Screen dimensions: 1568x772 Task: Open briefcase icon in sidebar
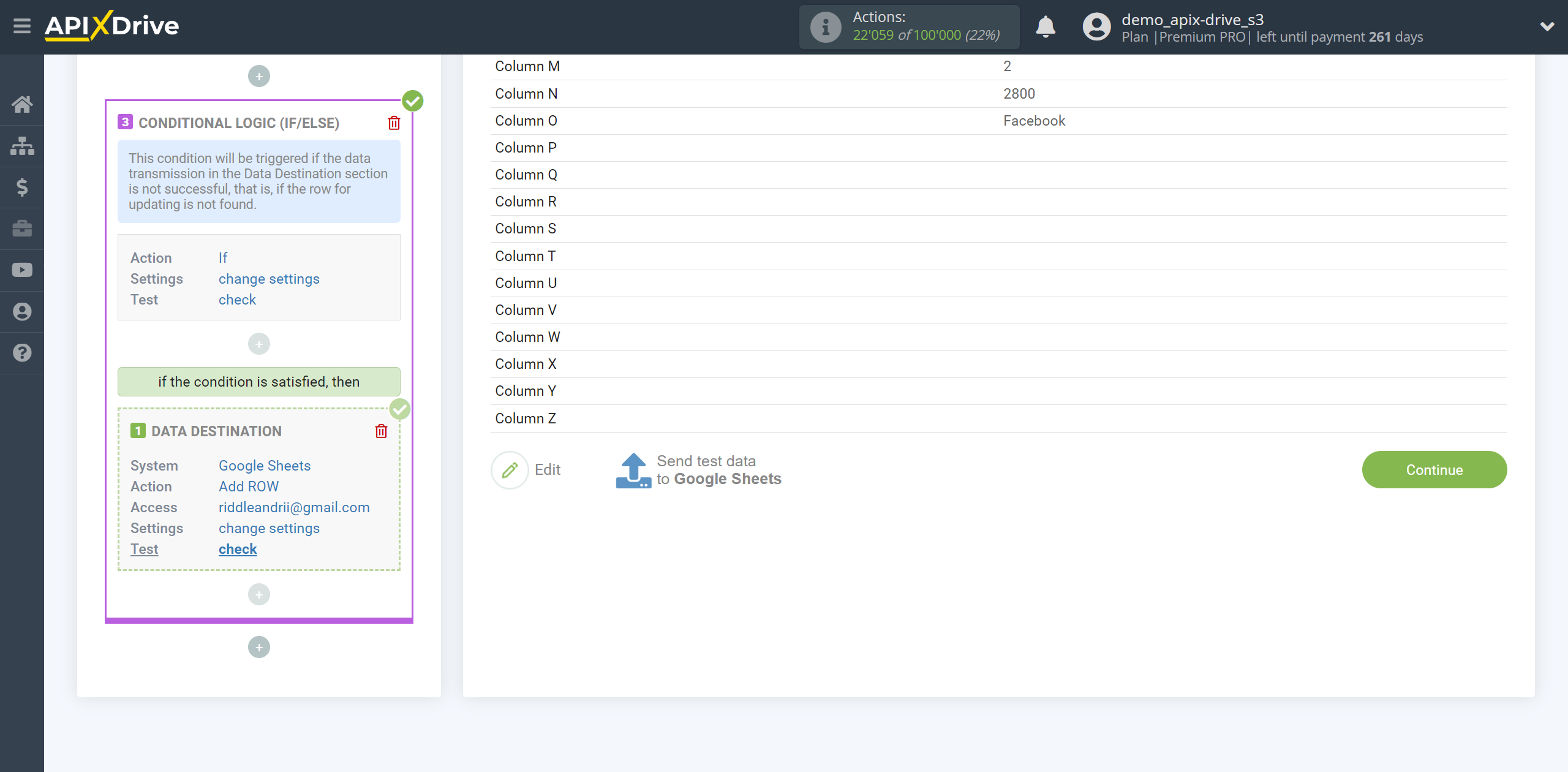[x=22, y=229]
